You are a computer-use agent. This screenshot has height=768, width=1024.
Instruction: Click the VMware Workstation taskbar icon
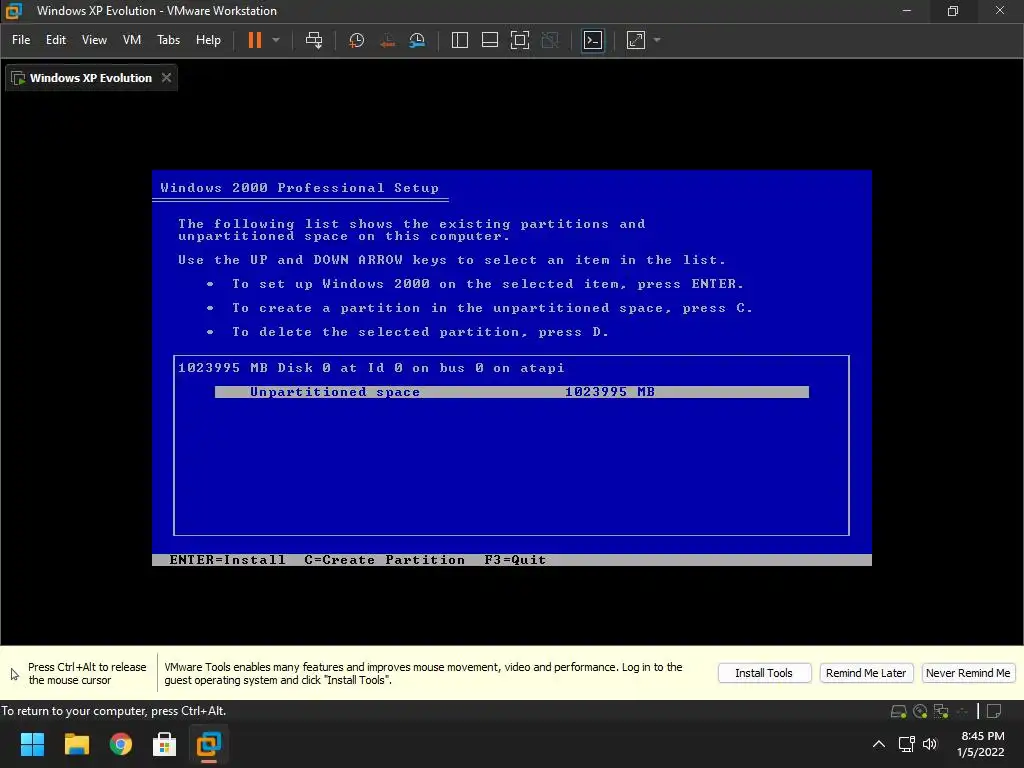pyautogui.click(x=209, y=744)
